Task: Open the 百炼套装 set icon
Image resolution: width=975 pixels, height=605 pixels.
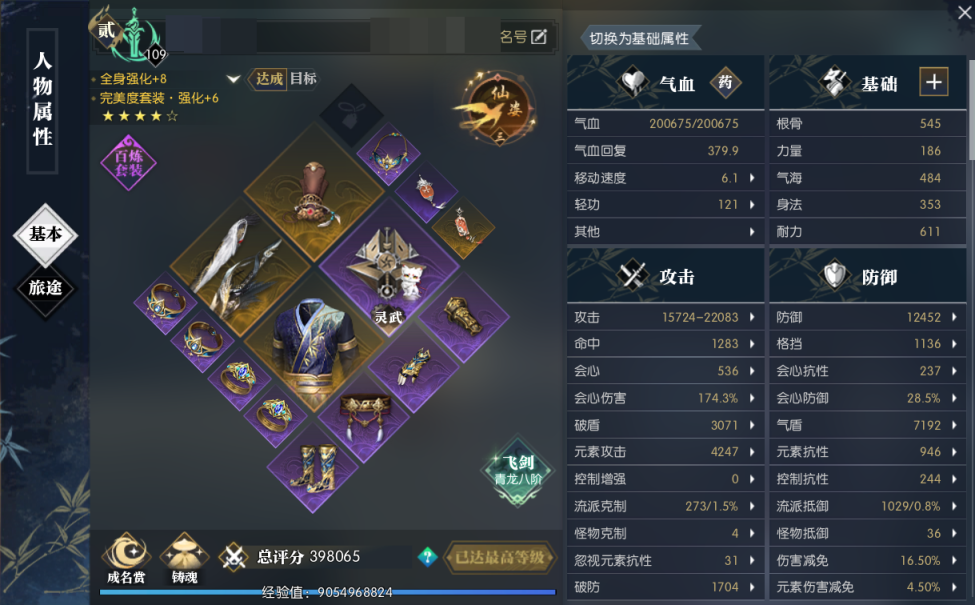Action: tap(128, 163)
